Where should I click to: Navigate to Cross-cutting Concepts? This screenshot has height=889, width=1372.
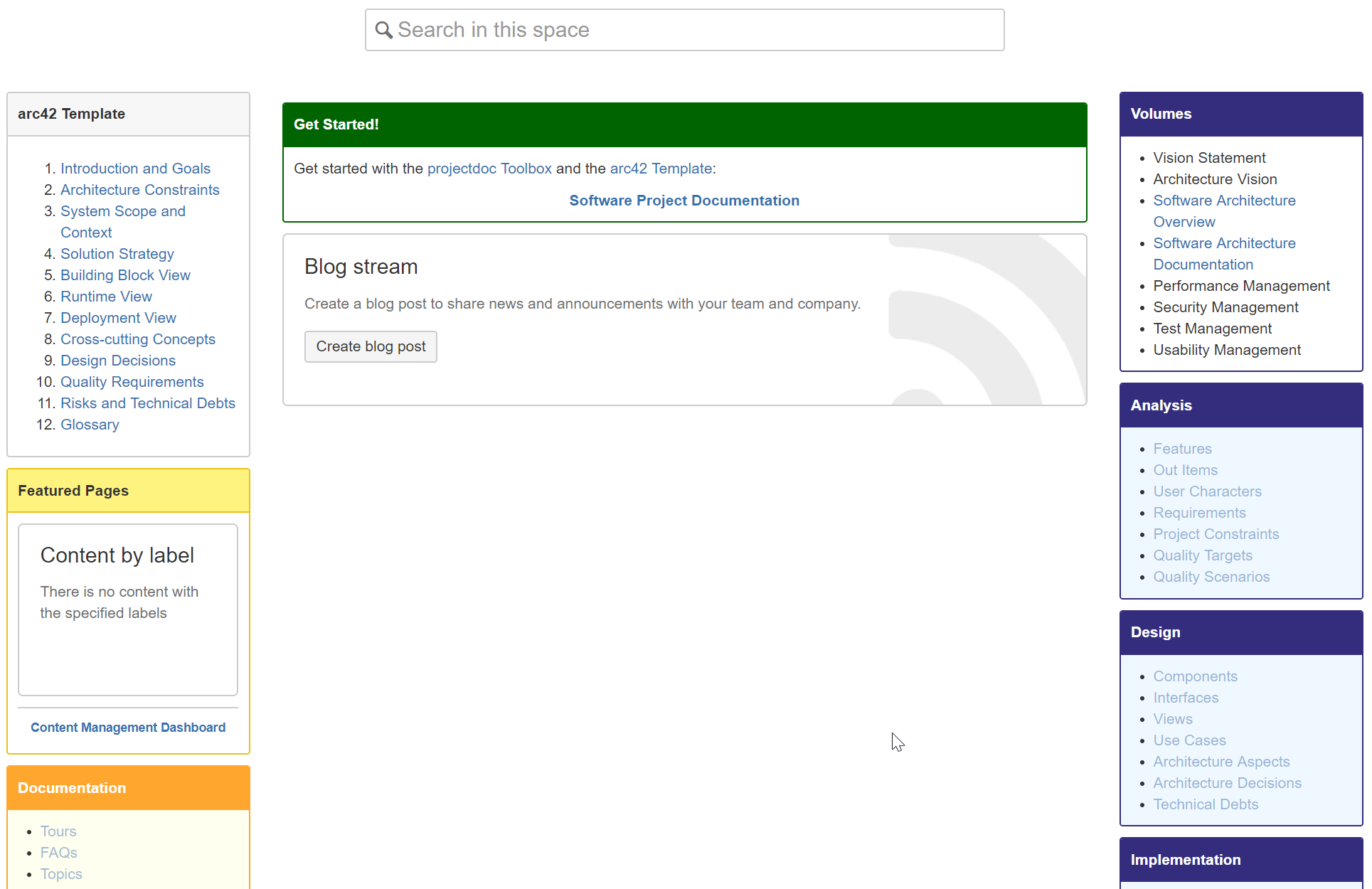(137, 339)
